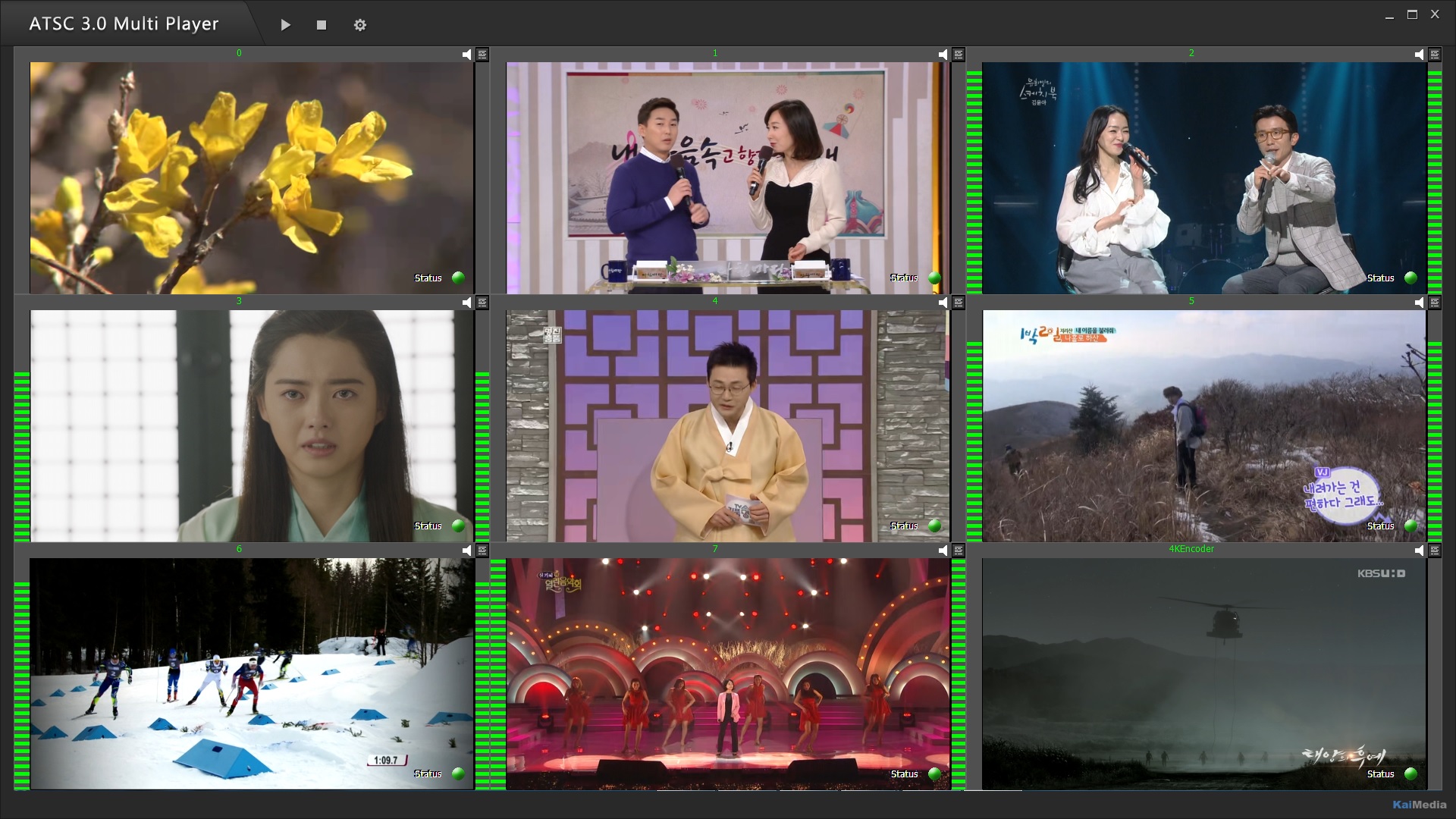This screenshot has width=1456, height=819.
Task: Select the channel 7 stage performance video
Action: (728, 673)
